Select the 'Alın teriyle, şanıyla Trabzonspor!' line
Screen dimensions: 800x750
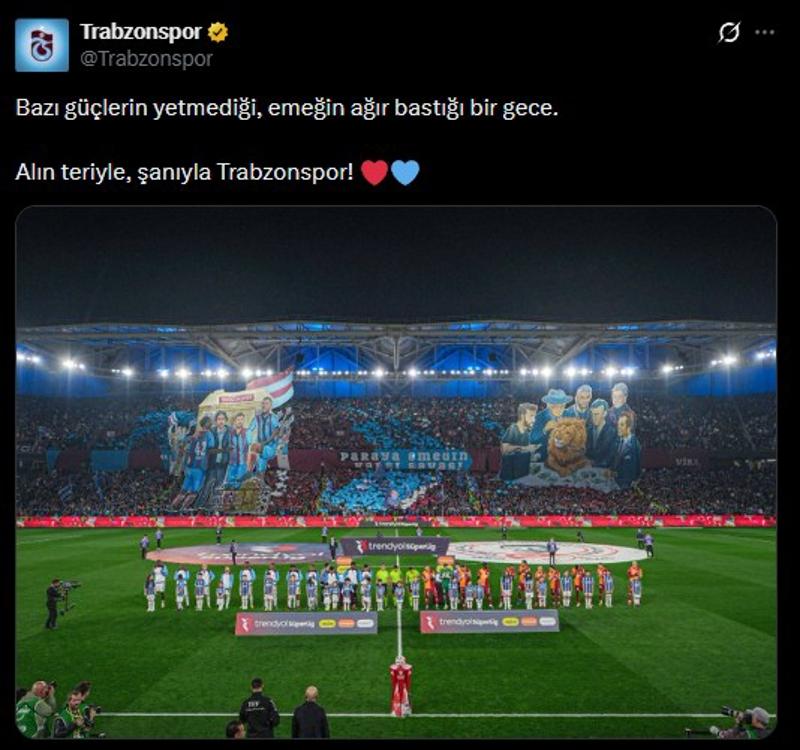pyautogui.click(x=184, y=172)
